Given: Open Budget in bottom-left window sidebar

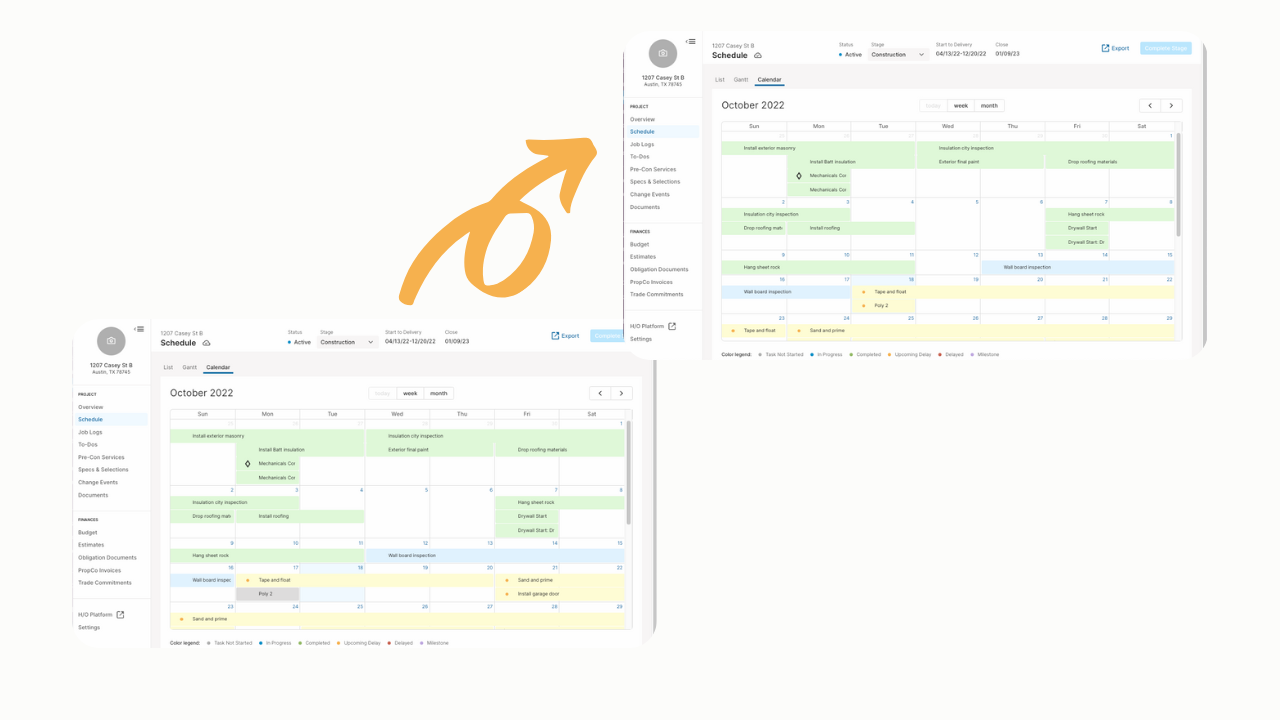Looking at the screenshot, I should click(x=88, y=532).
